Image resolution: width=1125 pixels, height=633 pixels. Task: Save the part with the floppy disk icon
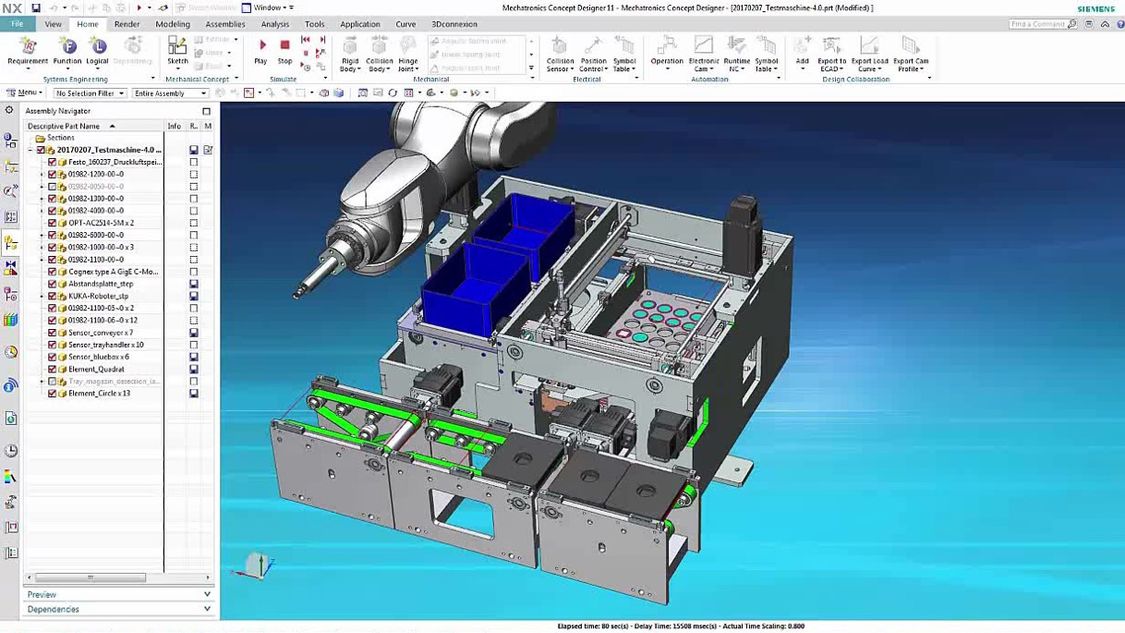[36, 8]
